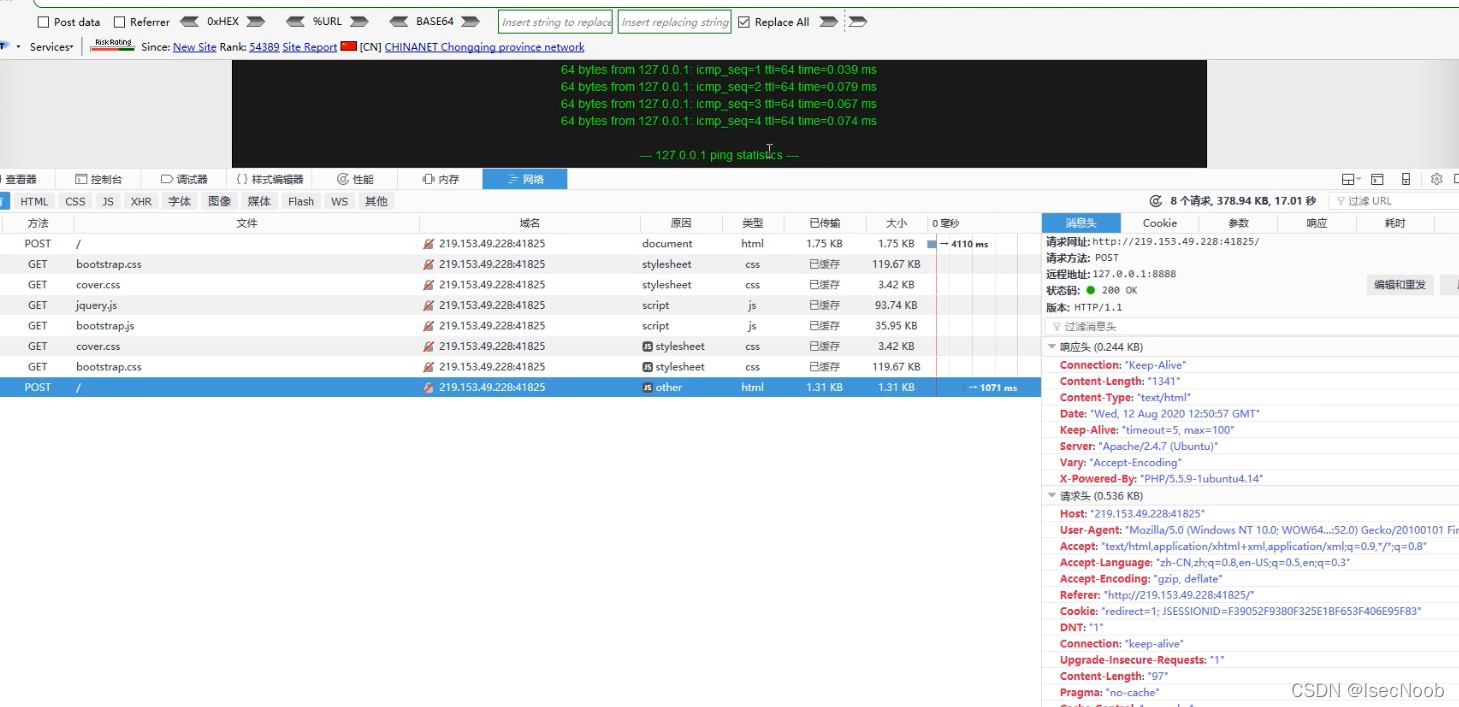The height and width of the screenshot is (707, 1459).
Task: Click the 编辑和重发 button
Action: click(1400, 285)
